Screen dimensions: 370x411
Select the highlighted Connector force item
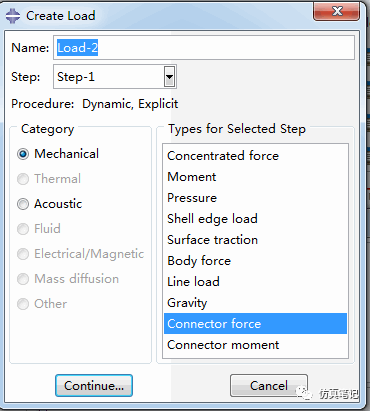click(x=255, y=324)
